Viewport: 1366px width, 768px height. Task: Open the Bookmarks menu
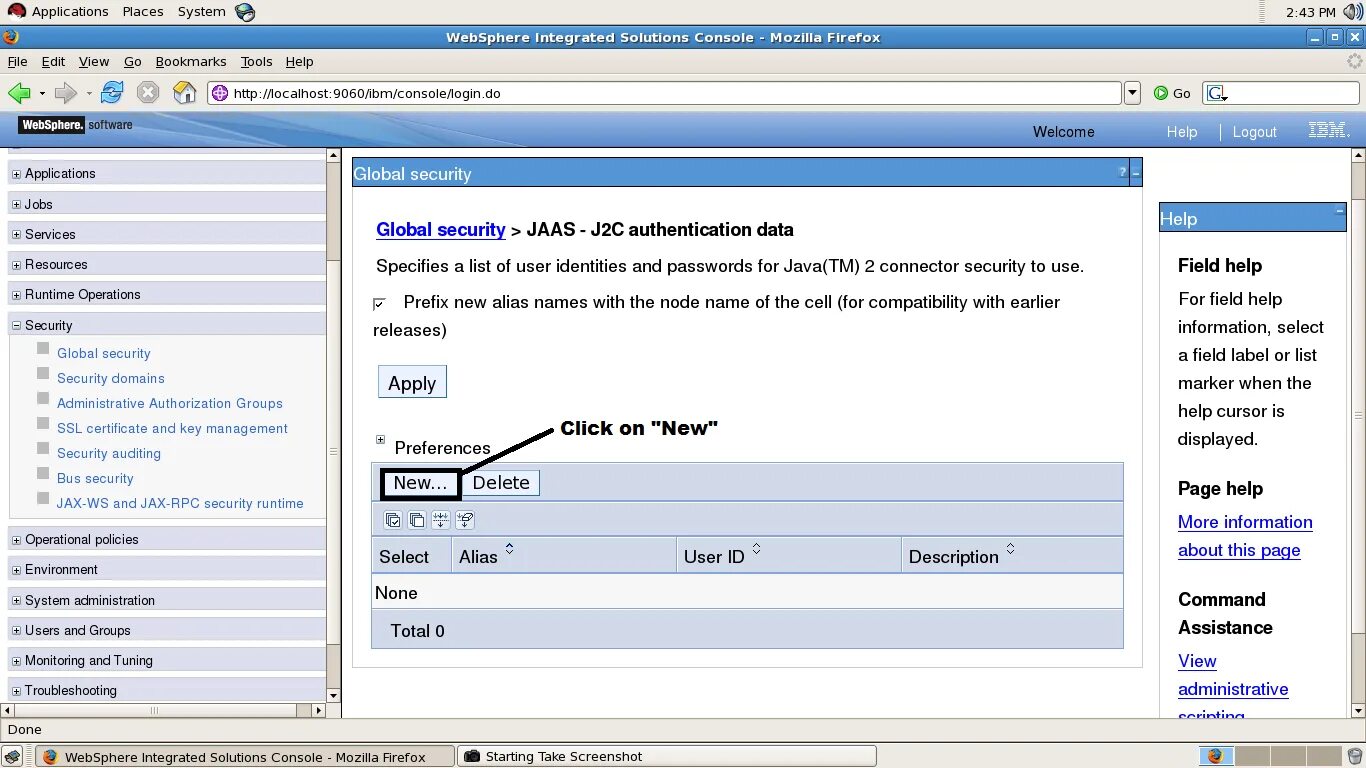pyautogui.click(x=191, y=61)
